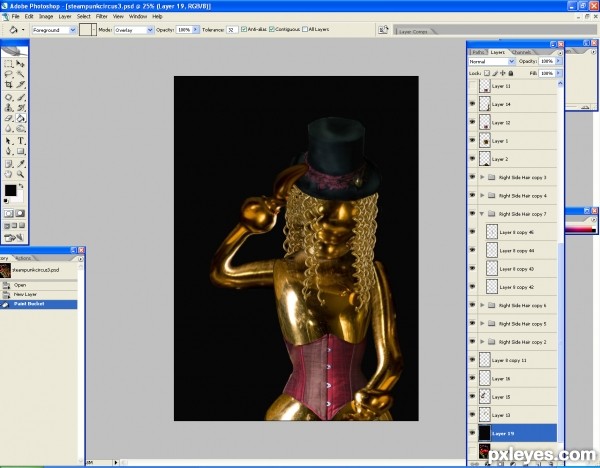Select the Dodge tool

coord(20,129)
